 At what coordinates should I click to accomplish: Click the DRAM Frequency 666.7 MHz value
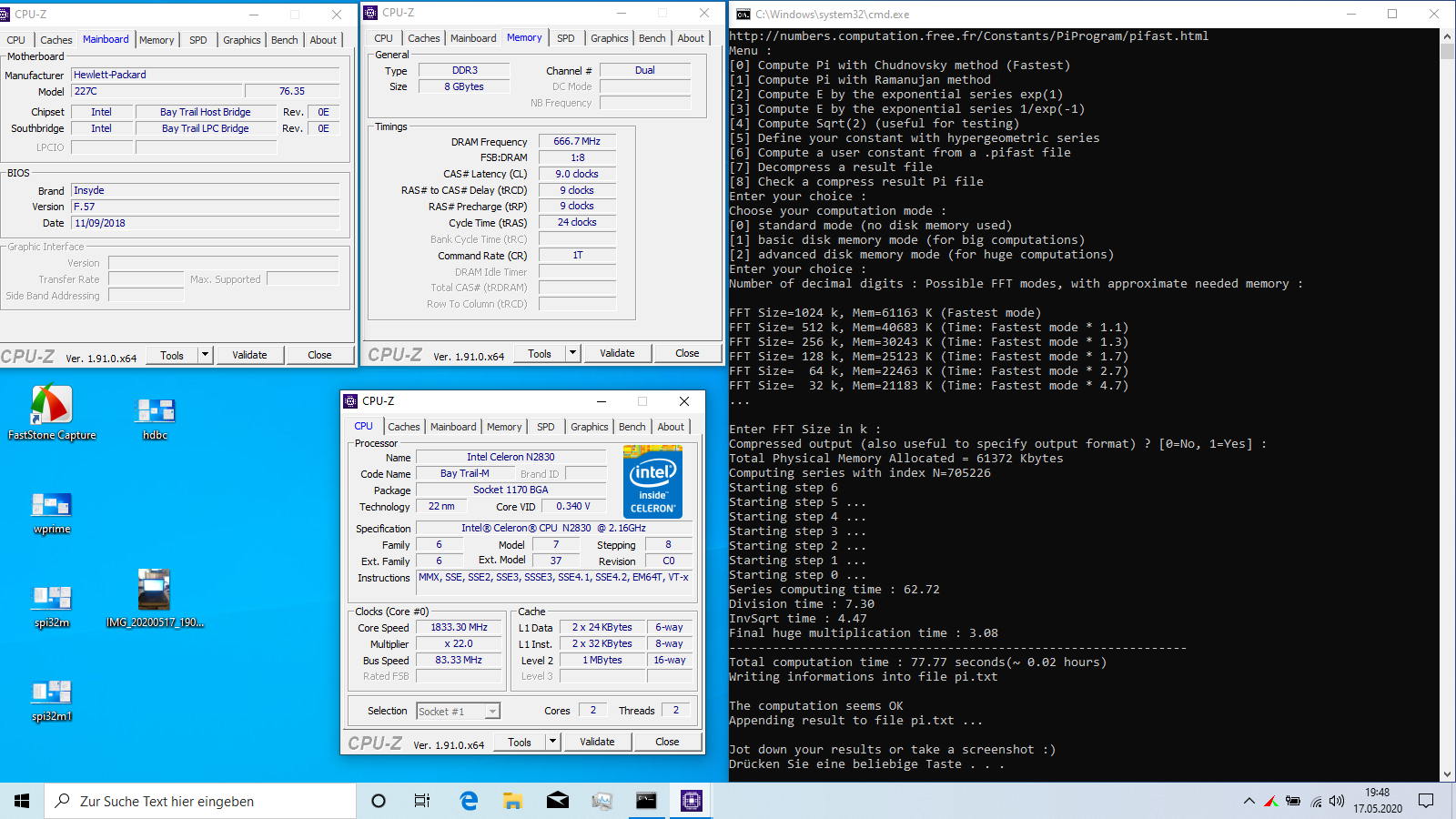coord(577,141)
